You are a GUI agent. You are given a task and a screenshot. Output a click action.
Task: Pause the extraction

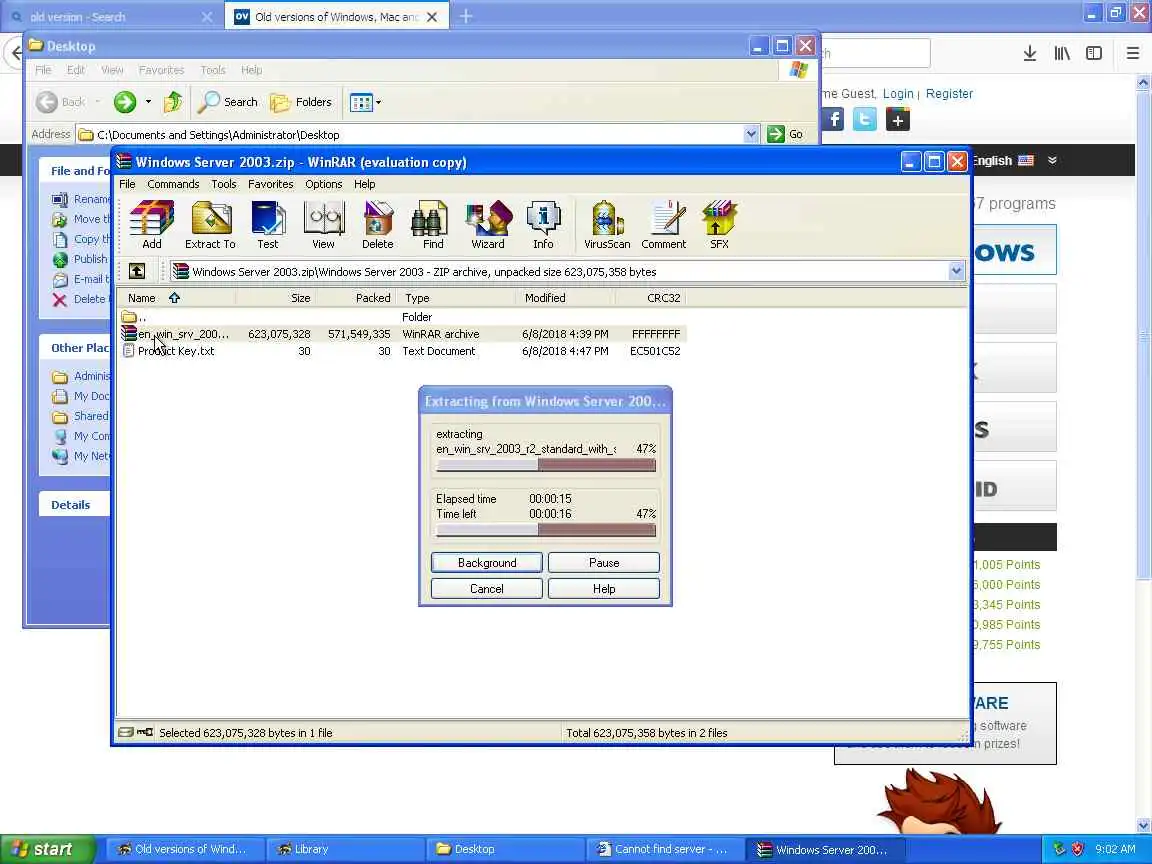[x=604, y=563]
